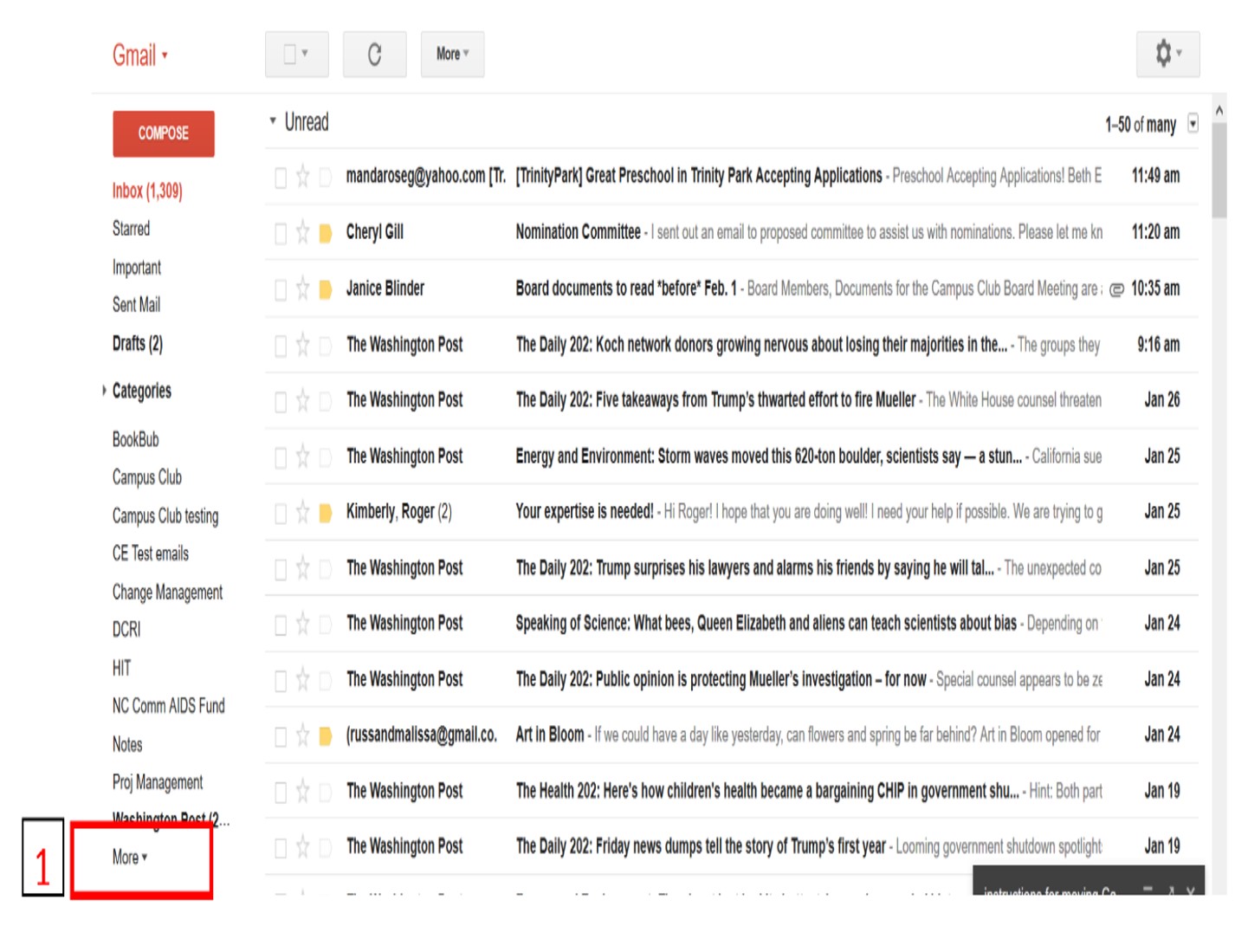
Task: Minimize the instructions compose popup
Action: 1148,889
